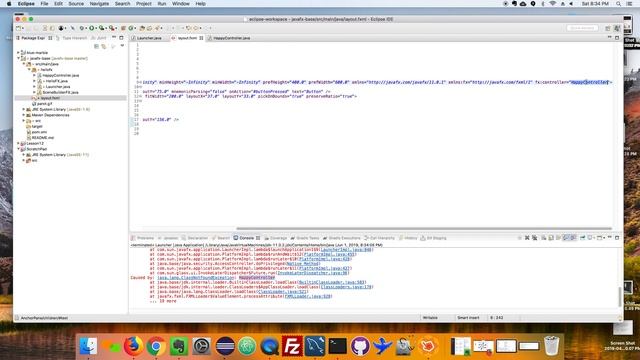Open GitHub Desktop from the dock
This screenshot has height=360, width=640.
[x=360, y=346]
